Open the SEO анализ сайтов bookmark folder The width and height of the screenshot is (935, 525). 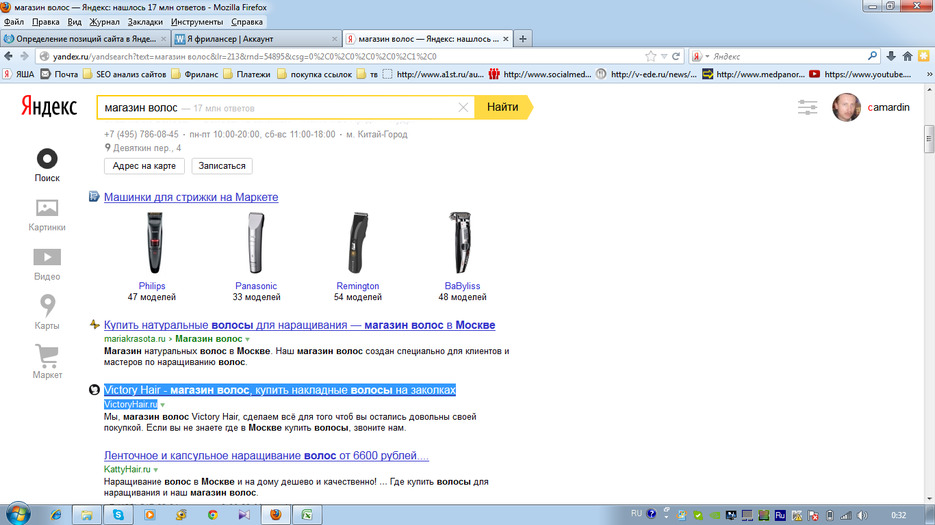pyautogui.click(x=125, y=74)
